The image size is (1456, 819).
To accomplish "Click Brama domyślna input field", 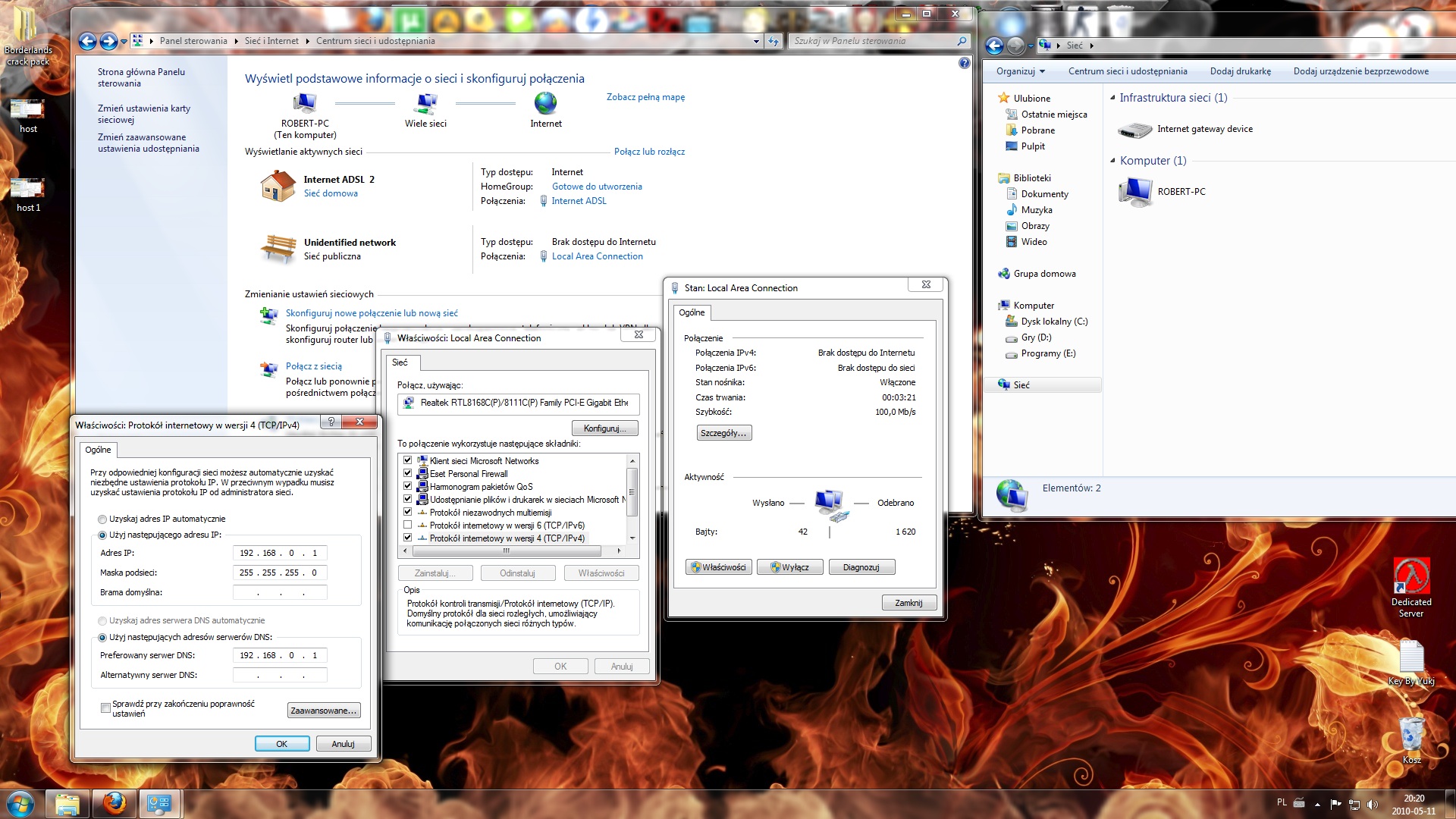I will pyautogui.click(x=280, y=592).
